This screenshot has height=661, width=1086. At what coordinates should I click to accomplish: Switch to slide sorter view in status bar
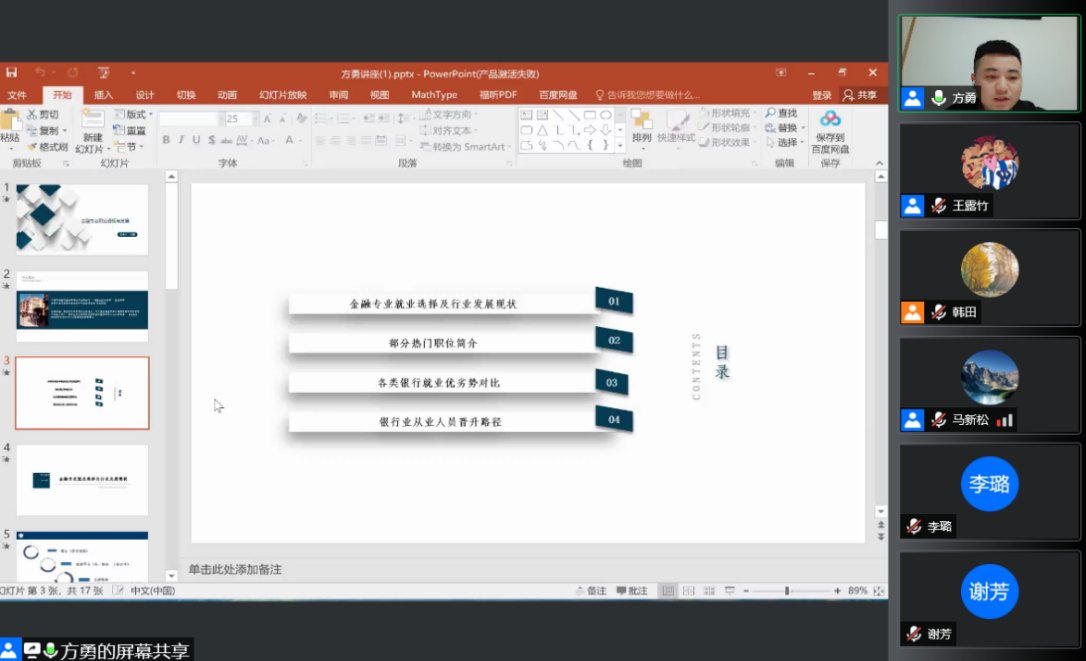pyautogui.click(x=688, y=591)
